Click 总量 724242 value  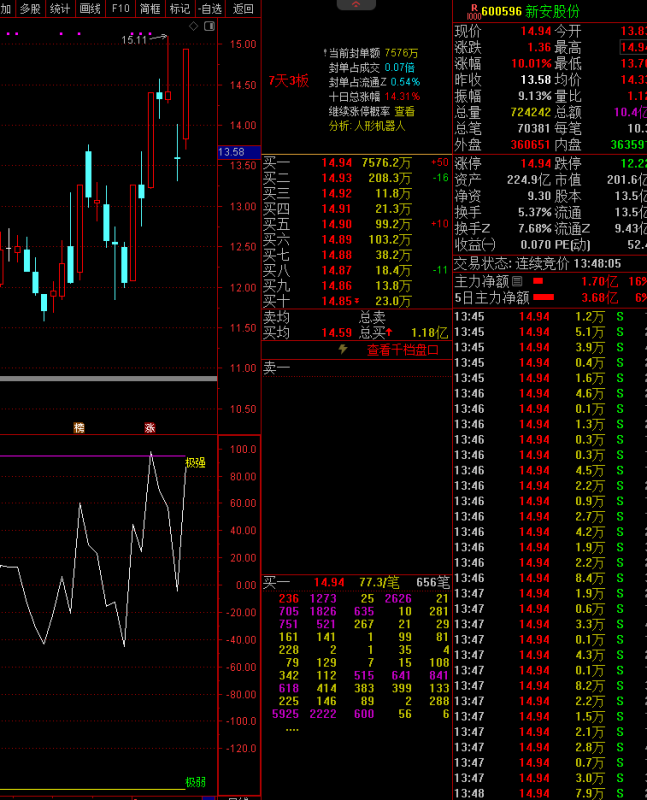(x=531, y=112)
